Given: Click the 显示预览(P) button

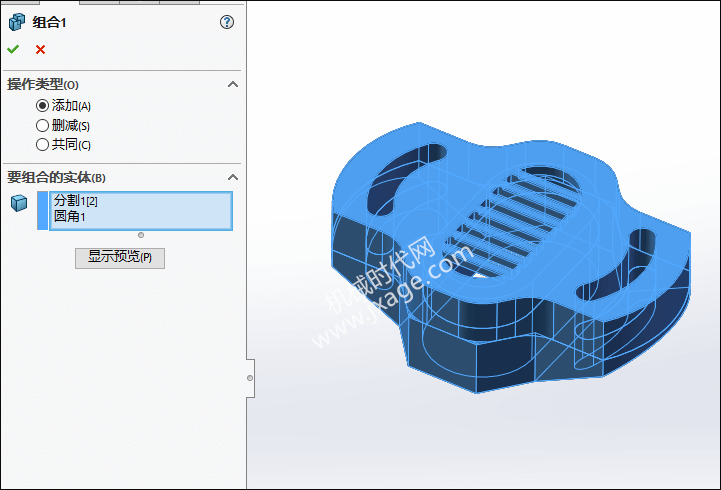Looking at the screenshot, I should 120,257.
